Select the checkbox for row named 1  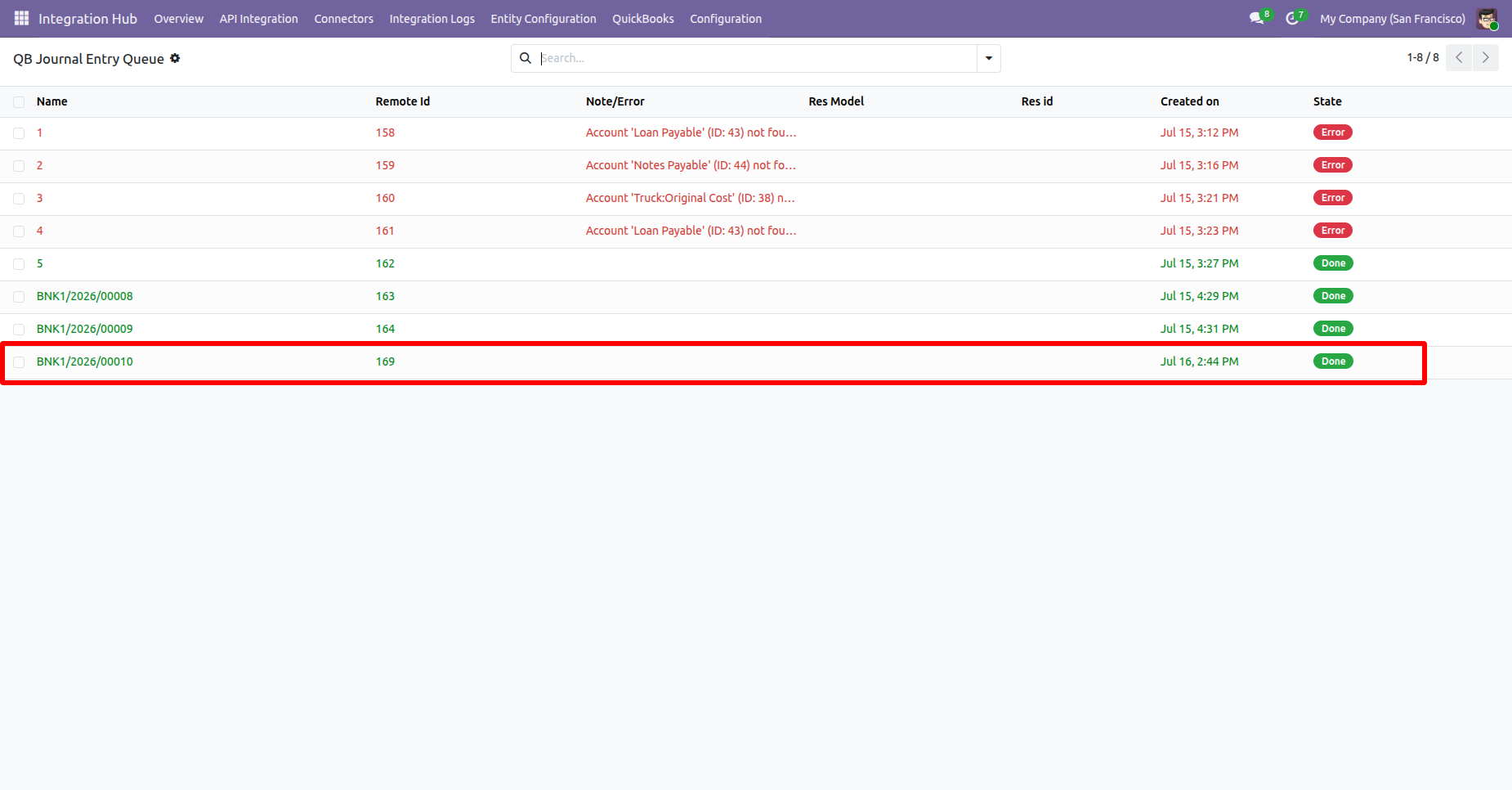pyautogui.click(x=19, y=133)
